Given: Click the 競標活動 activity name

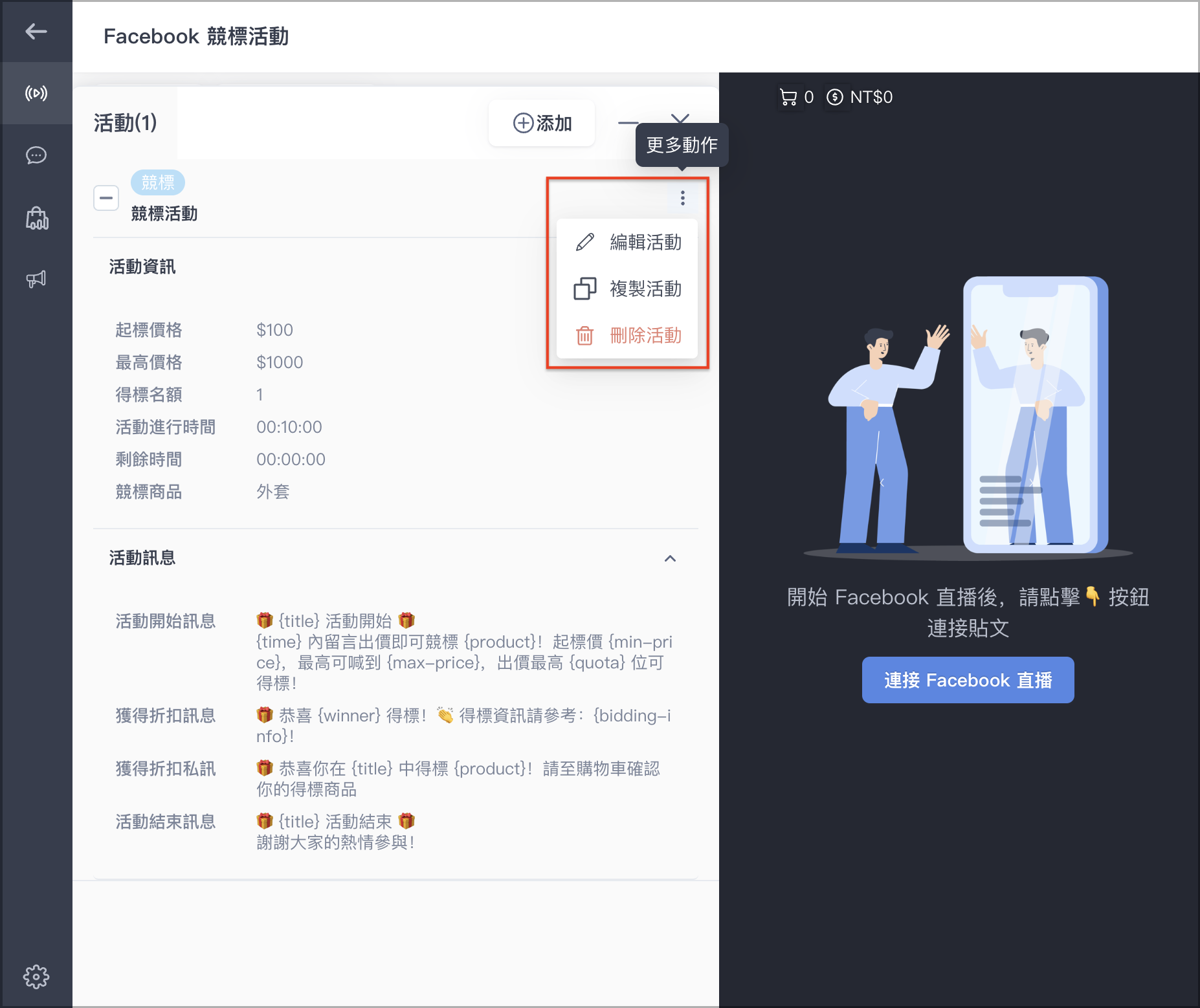Looking at the screenshot, I should point(164,214).
